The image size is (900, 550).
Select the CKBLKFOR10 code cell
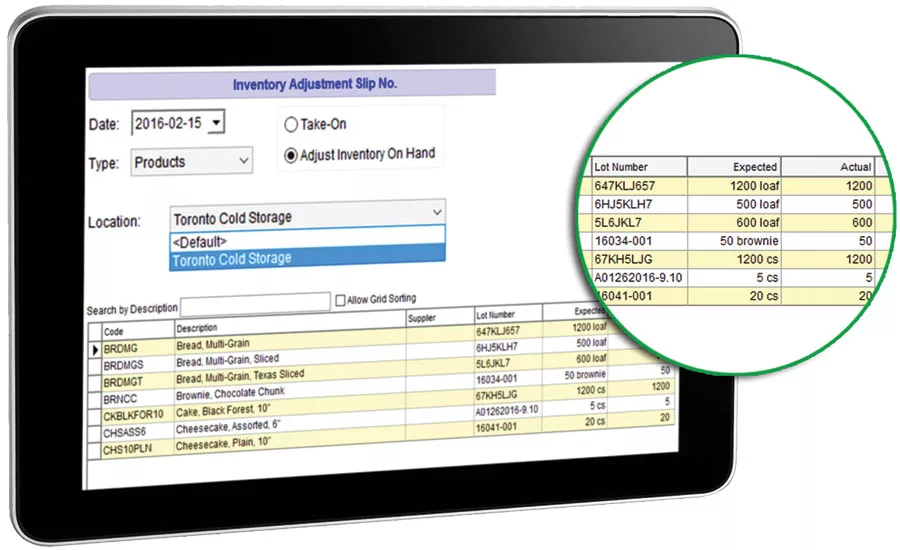[x=138, y=415]
